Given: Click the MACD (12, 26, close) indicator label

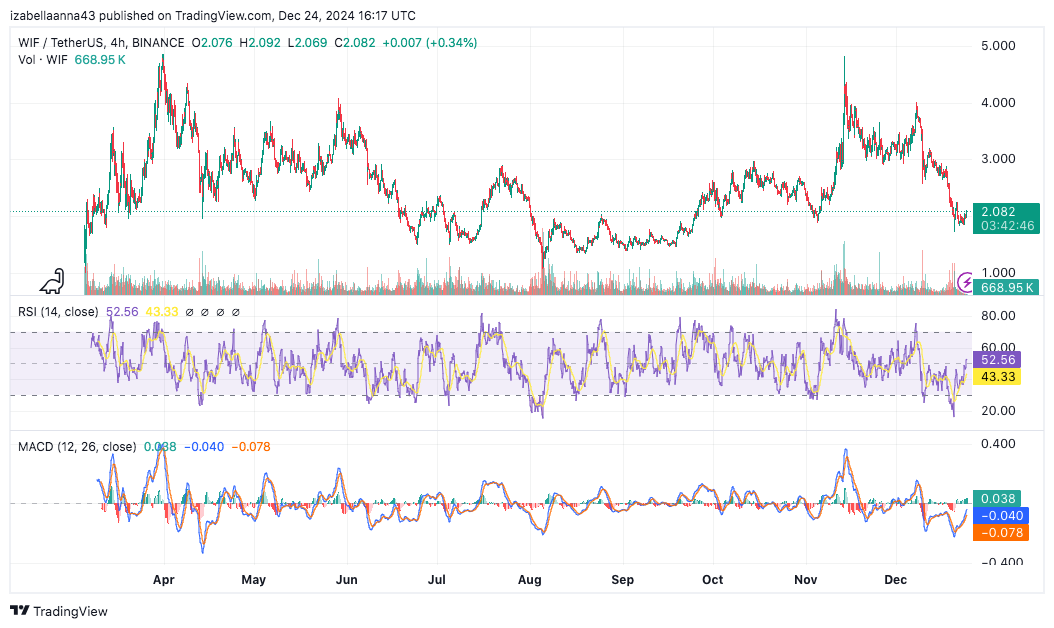Looking at the screenshot, I should point(77,446).
